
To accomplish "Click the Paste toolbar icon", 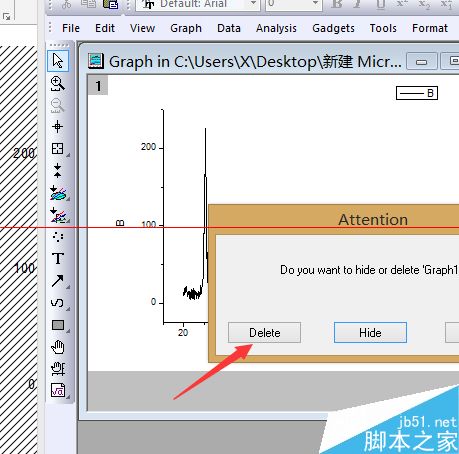I will 111,4.
